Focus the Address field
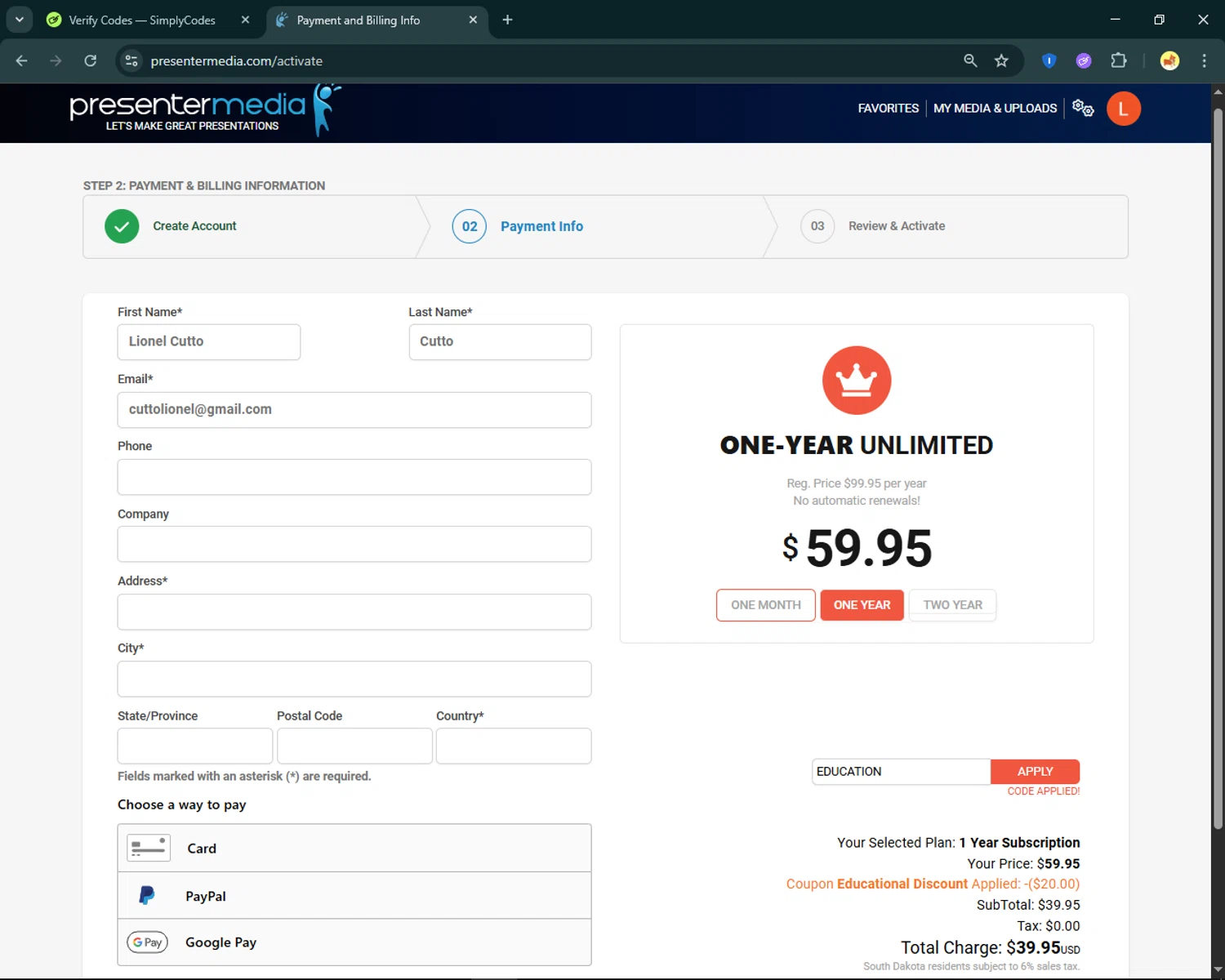Screen dimensions: 1225x980 354,612
